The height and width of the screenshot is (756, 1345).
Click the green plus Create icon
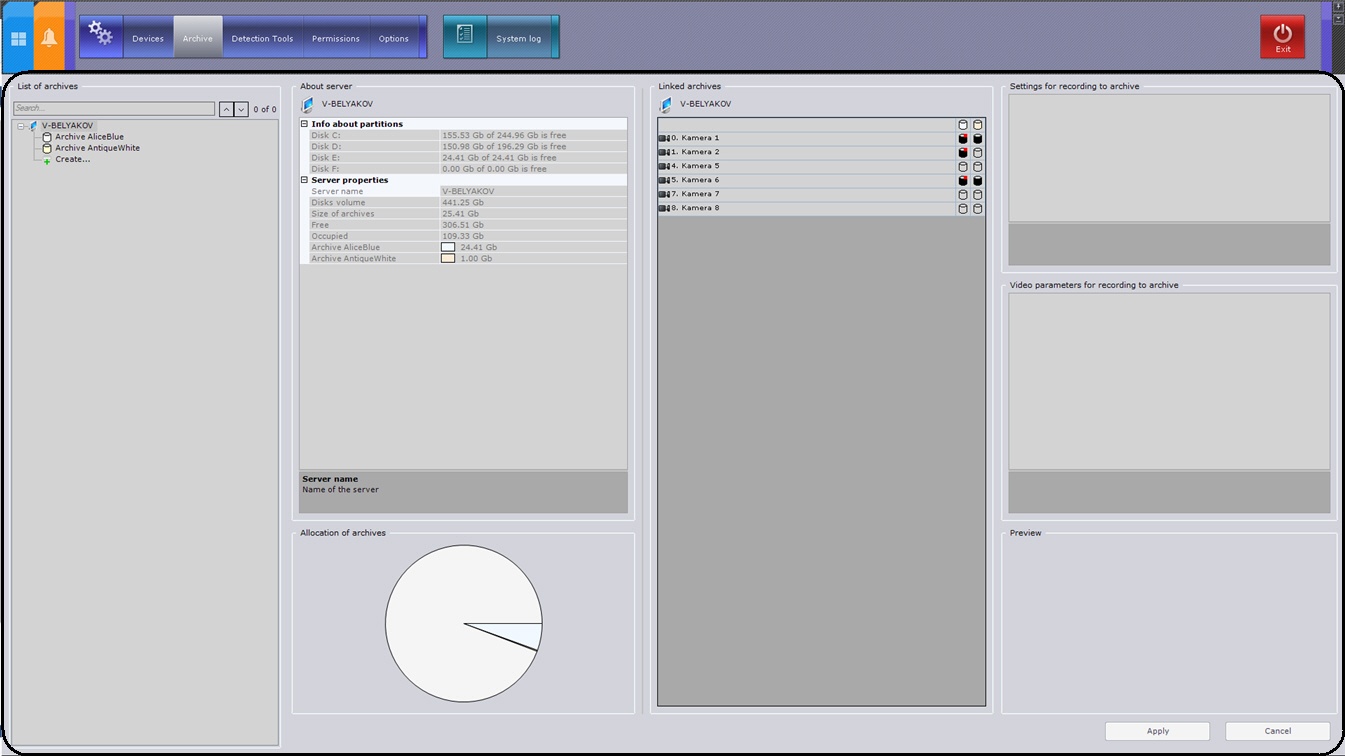[47, 160]
